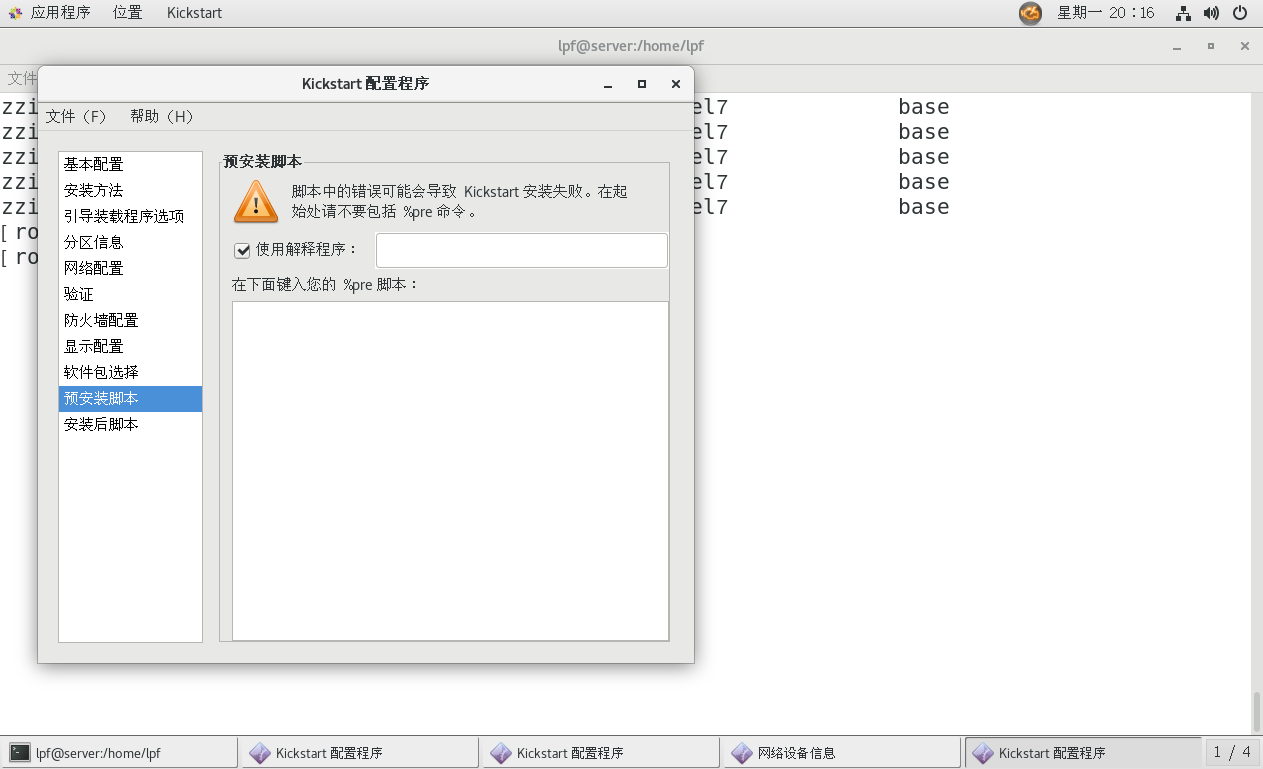This screenshot has height=769, width=1263.
Task: Minimize the Kickstart 配置程序 window
Action: tap(607, 84)
